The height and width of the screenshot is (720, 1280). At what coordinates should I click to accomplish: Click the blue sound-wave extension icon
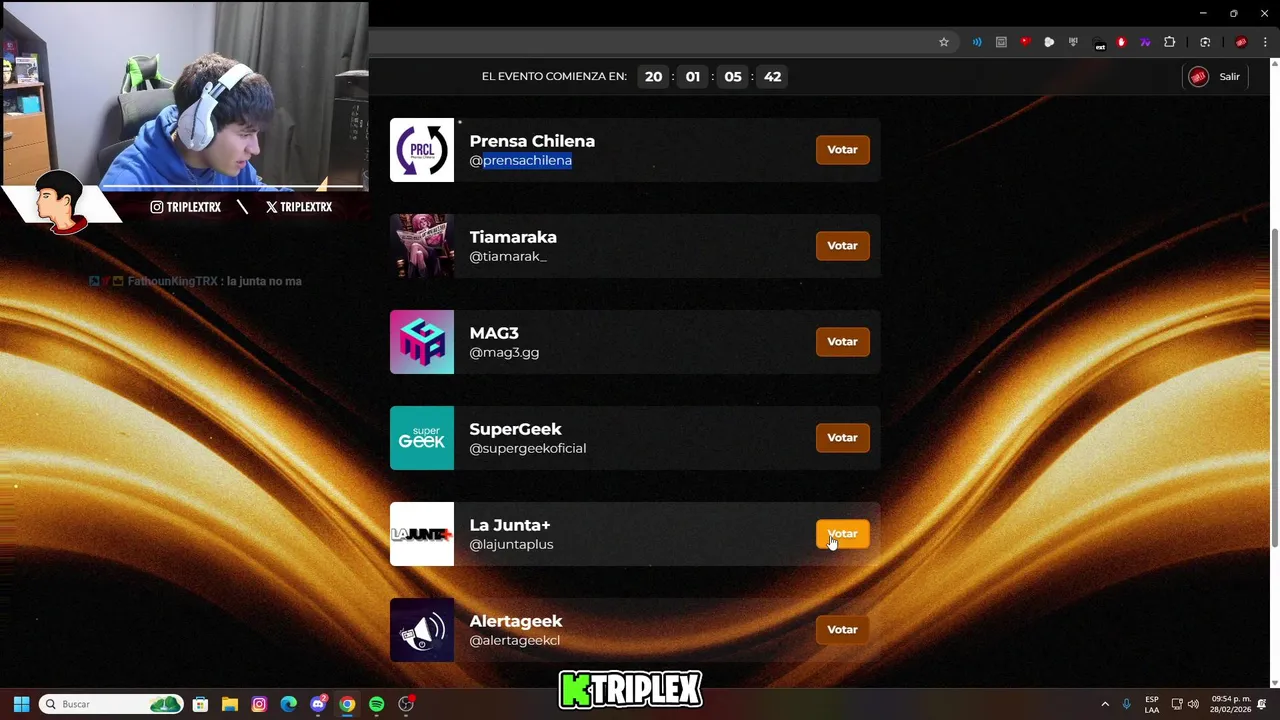pyautogui.click(x=977, y=42)
